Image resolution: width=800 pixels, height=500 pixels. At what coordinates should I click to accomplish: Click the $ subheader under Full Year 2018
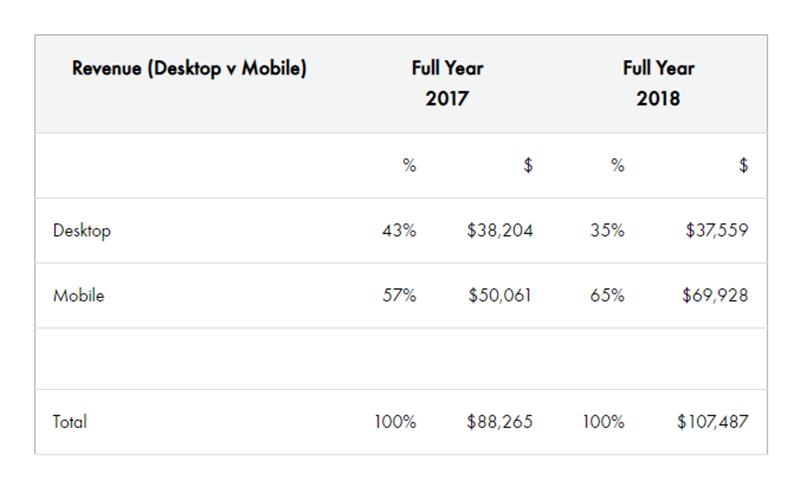(x=743, y=166)
